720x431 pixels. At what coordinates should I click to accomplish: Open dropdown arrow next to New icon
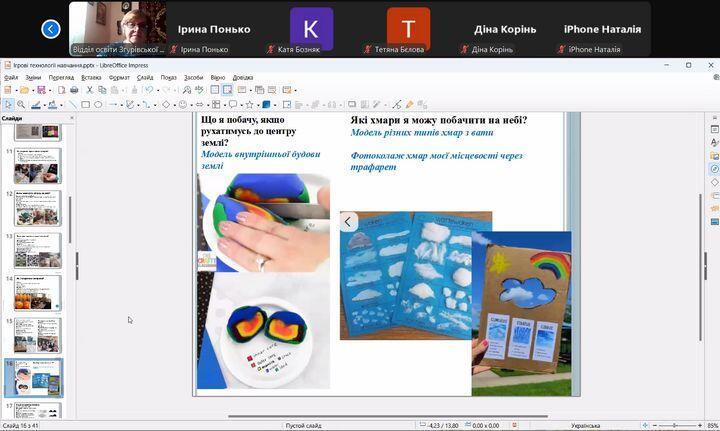click(x=16, y=90)
